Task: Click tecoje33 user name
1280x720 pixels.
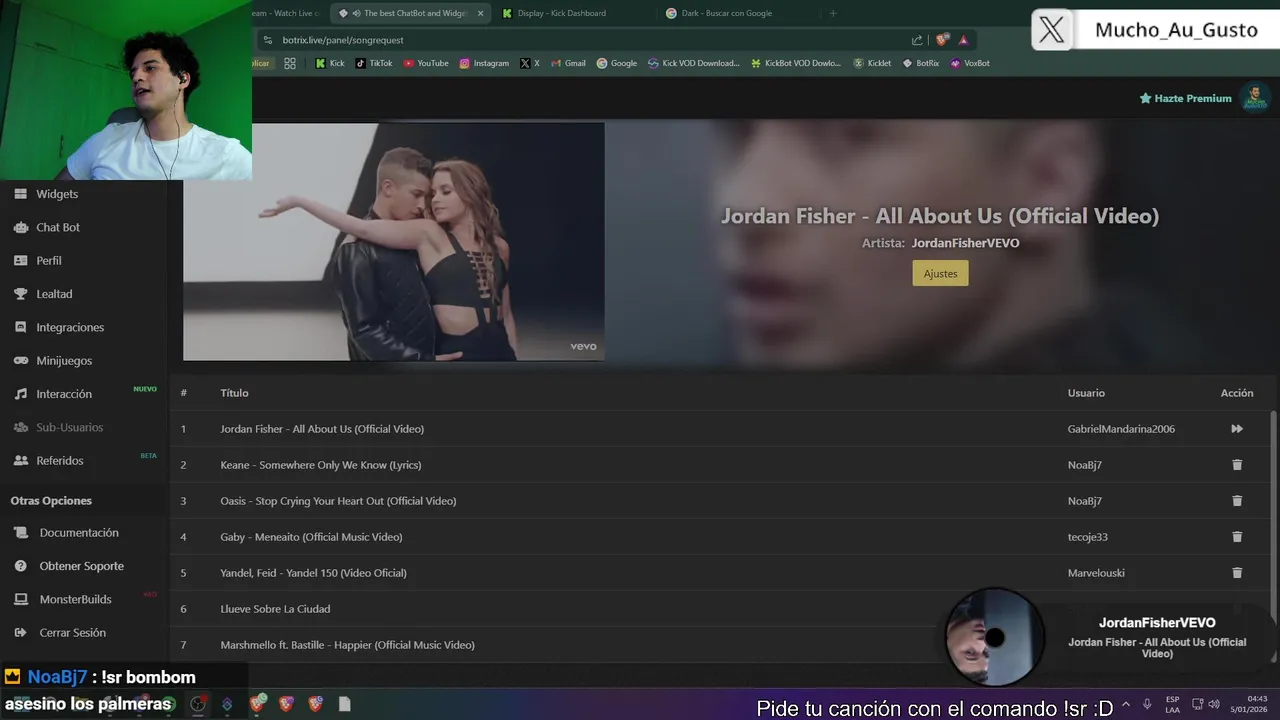Action: [1088, 537]
